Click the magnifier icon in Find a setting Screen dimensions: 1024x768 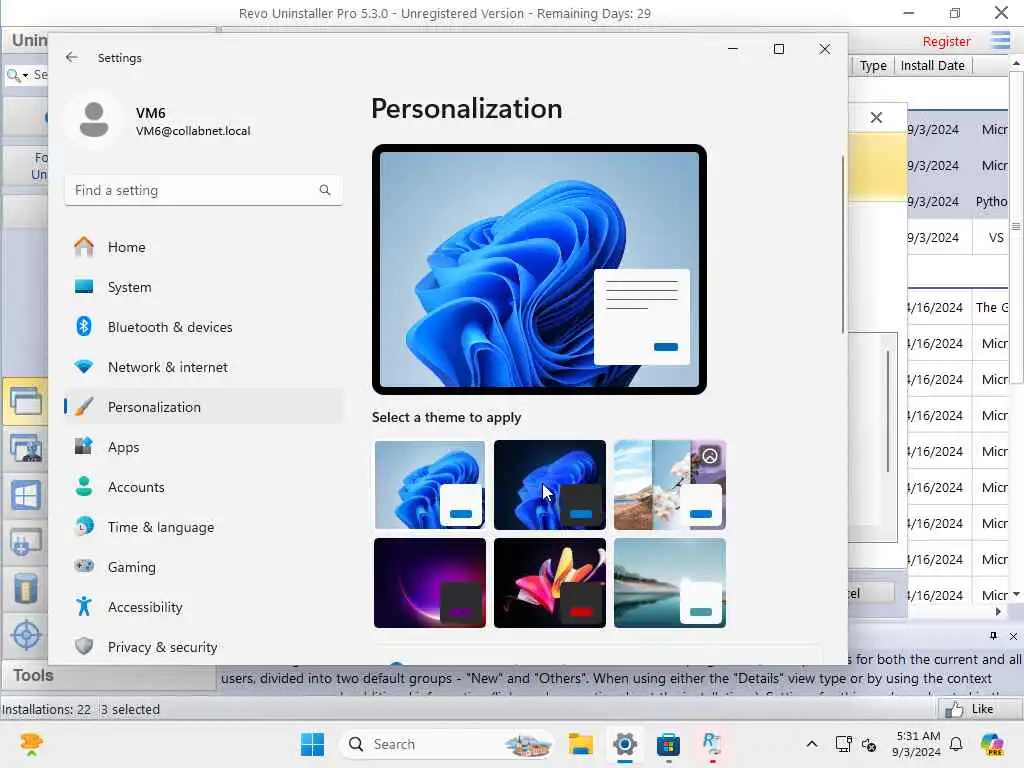click(x=325, y=190)
